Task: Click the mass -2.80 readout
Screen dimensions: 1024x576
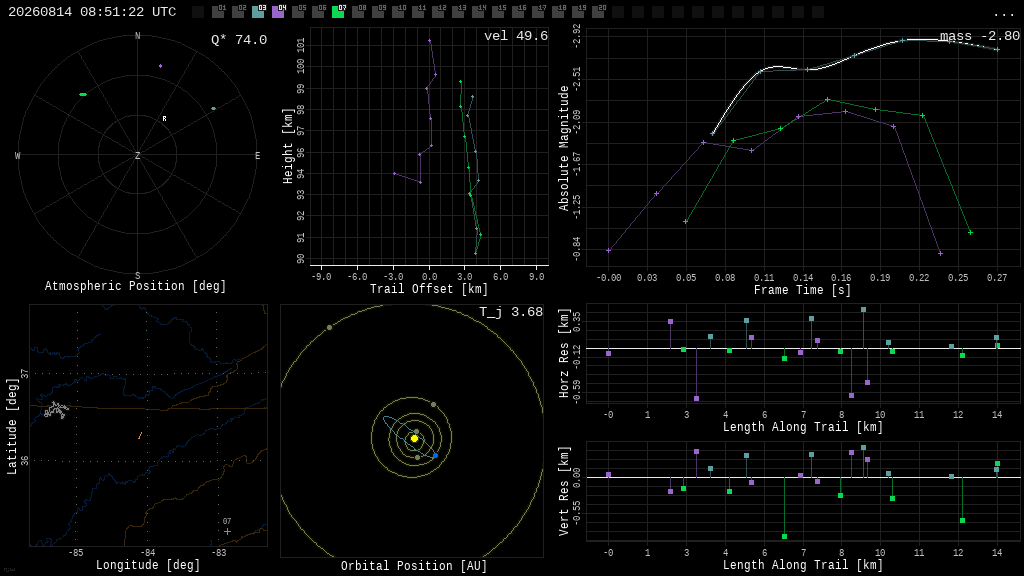Action: click(980, 36)
